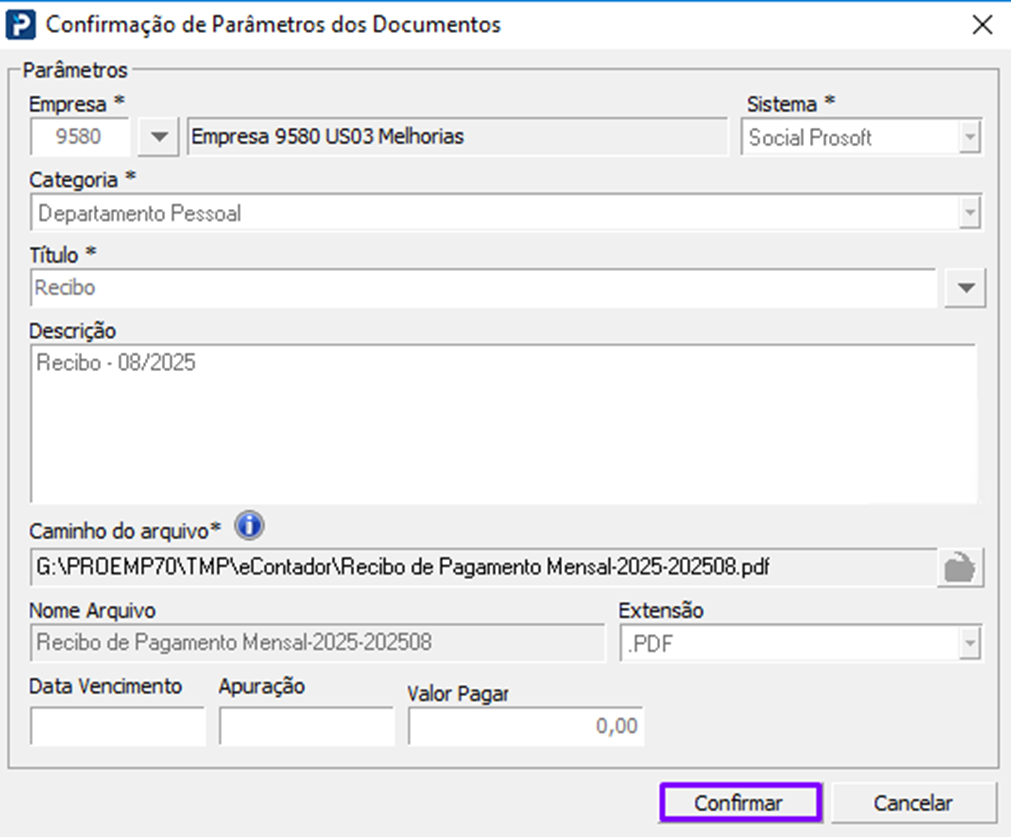This screenshot has width=1011, height=837.
Task: Click the Data Vencimento label
Action: click(105, 686)
